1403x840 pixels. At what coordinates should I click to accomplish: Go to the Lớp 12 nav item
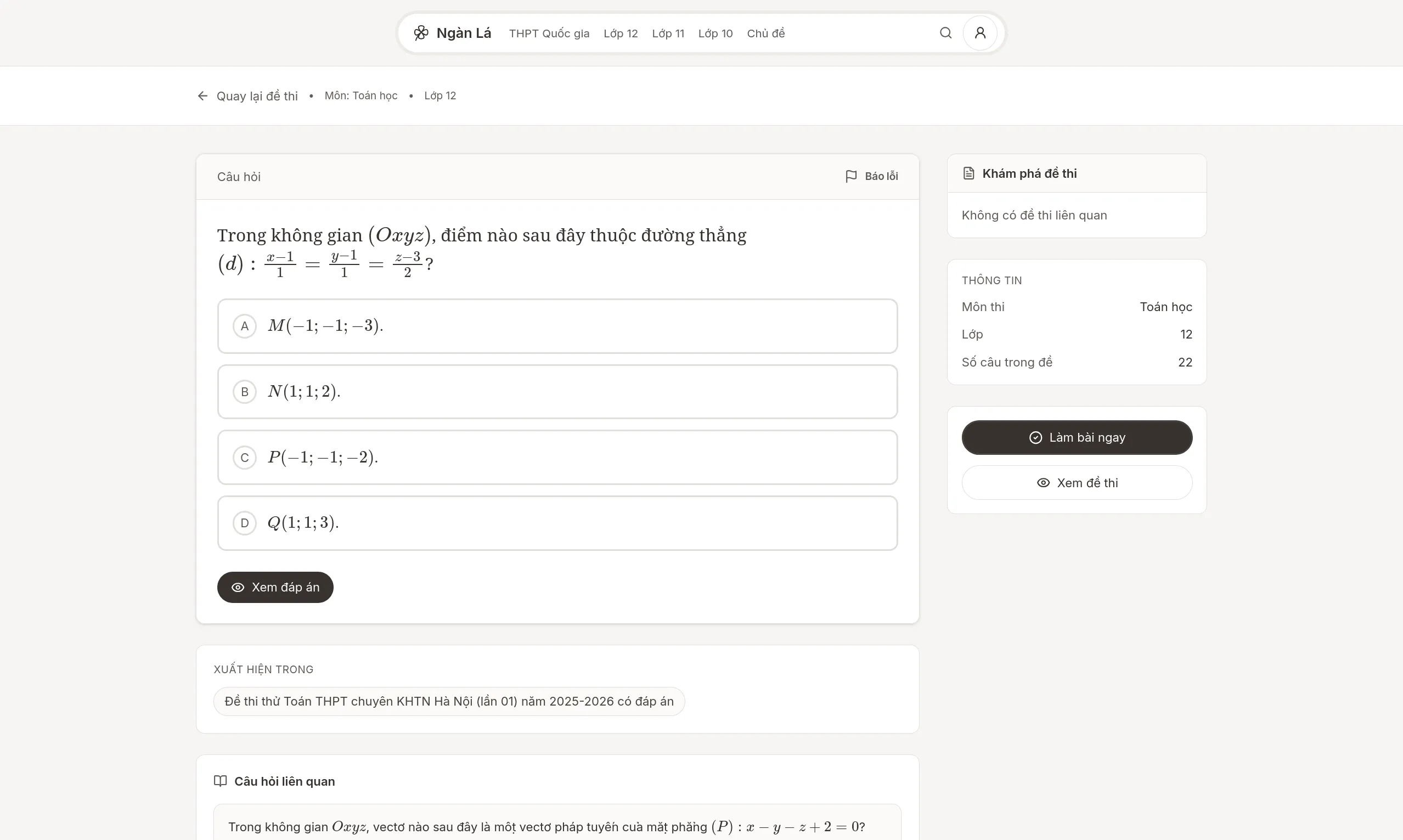coord(620,33)
